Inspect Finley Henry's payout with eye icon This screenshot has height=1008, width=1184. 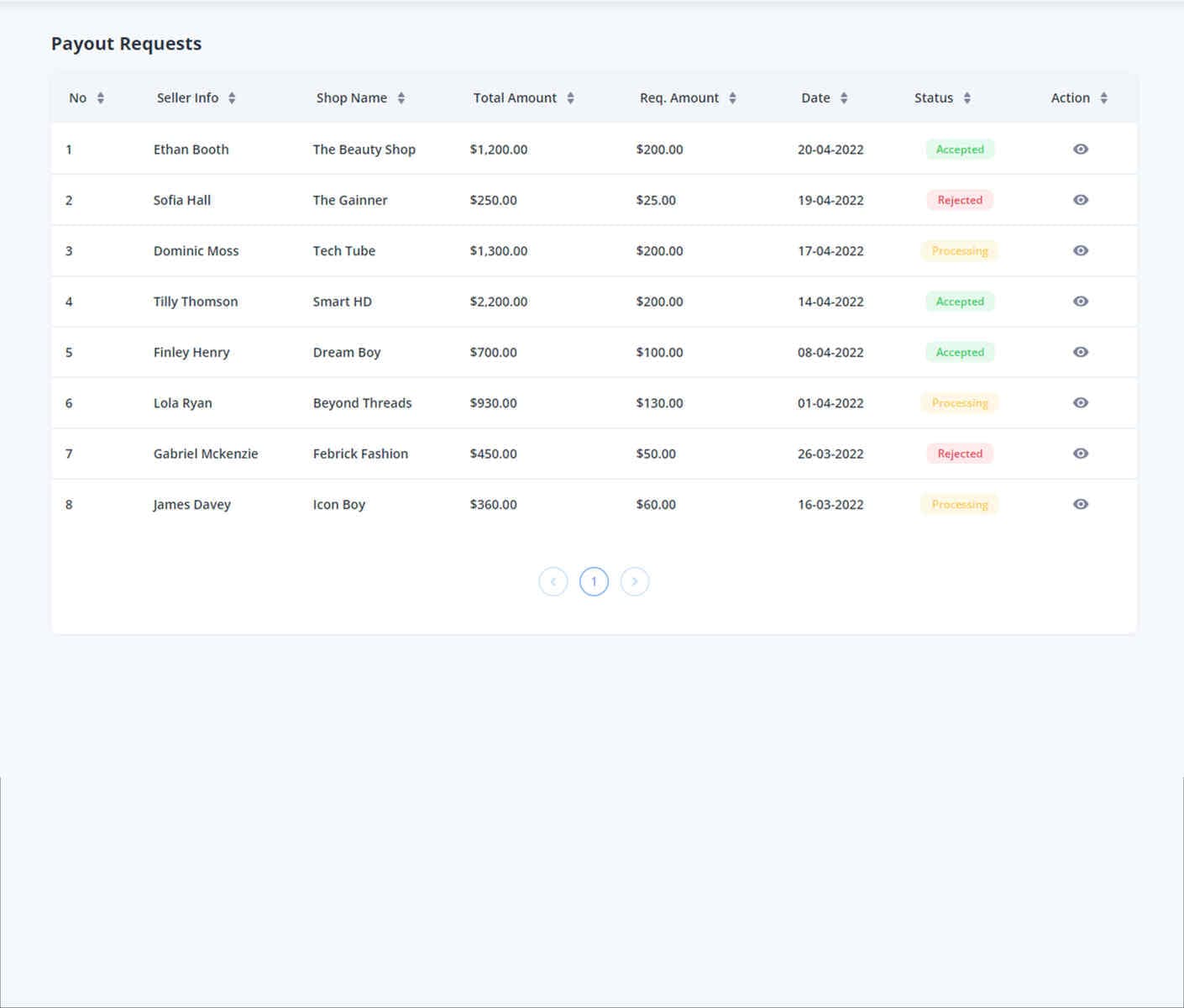(x=1081, y=352)
